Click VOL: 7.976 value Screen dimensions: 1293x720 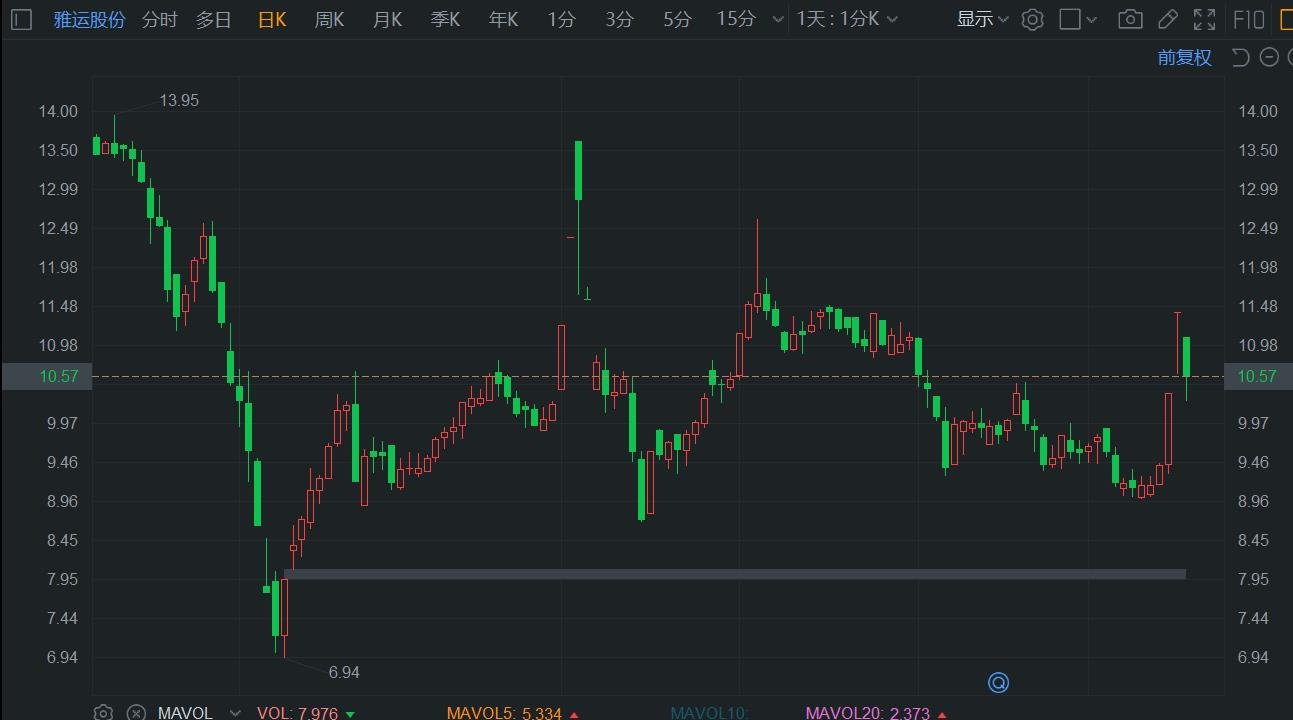pyautogui.click(x=297, y=713)
